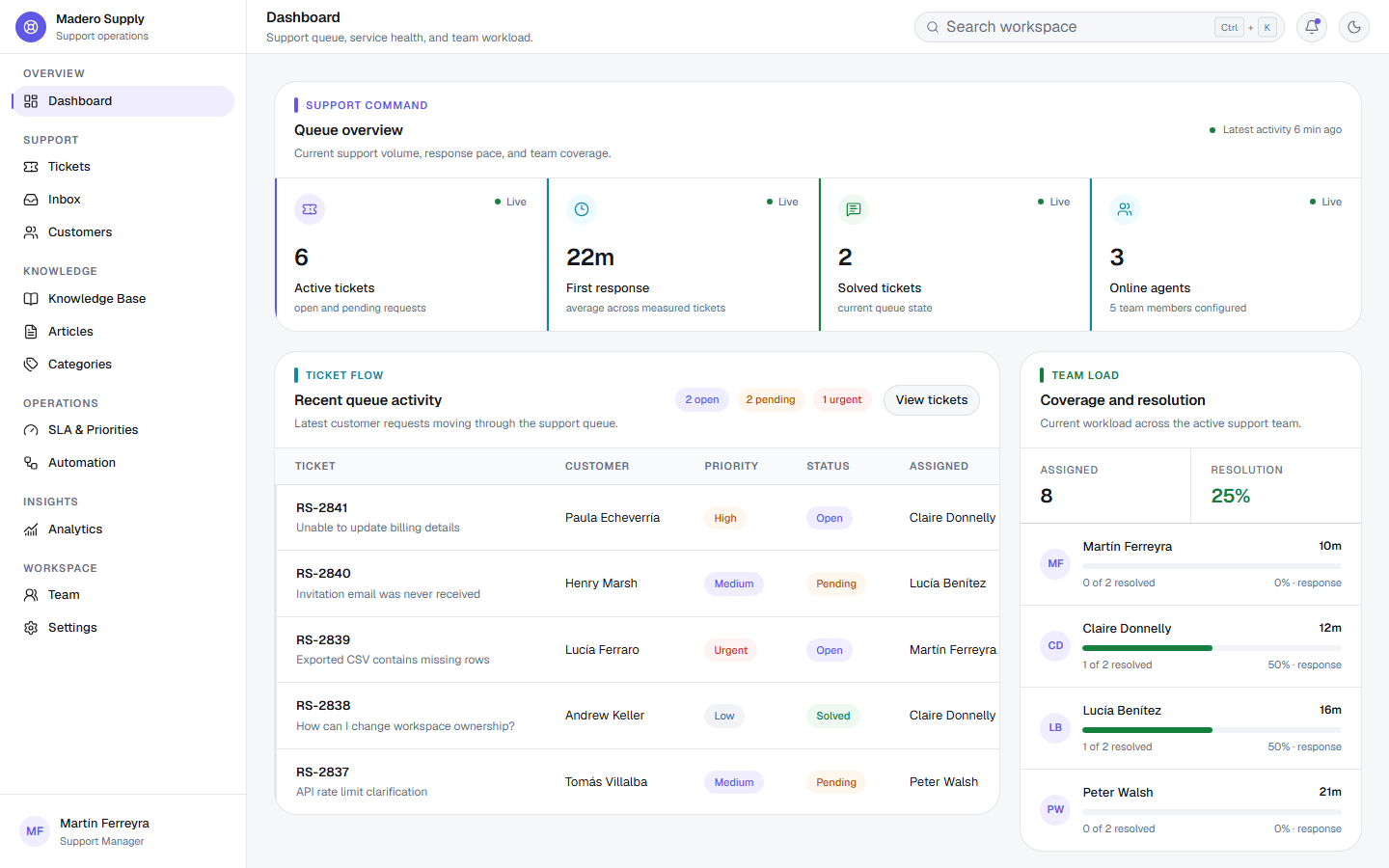Screen dimensions: 1389x868
Task: Click the MF avatar in Team load
Action: [1055, 564]
